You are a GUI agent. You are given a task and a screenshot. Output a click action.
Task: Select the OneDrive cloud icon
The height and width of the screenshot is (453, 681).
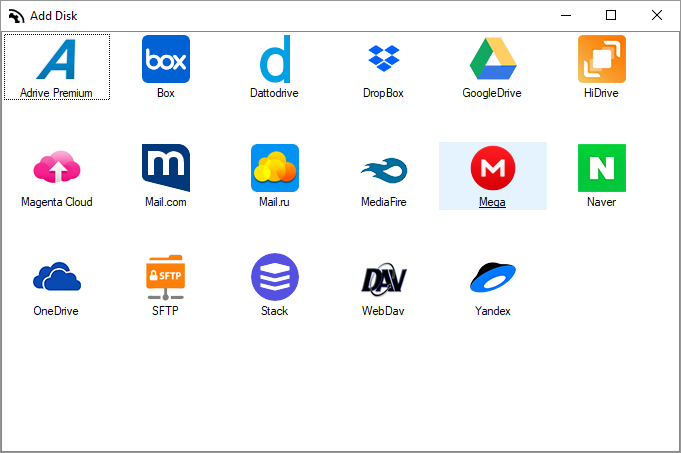(57, 276)
